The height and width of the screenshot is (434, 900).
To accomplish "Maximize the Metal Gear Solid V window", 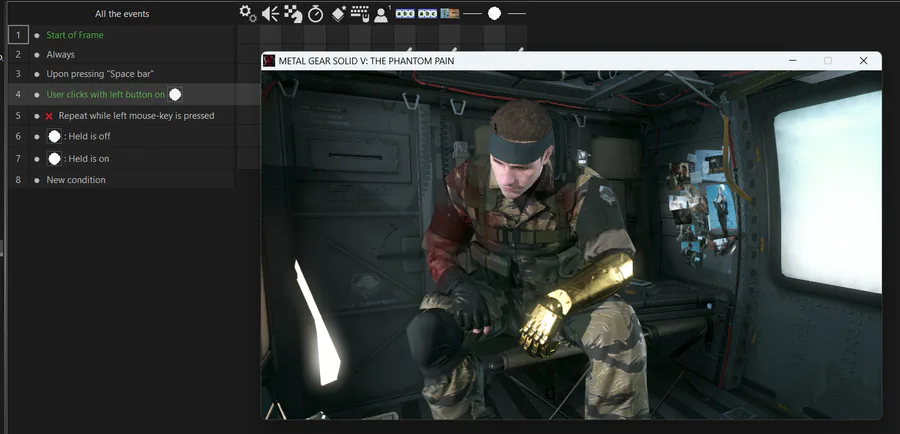I will click(x=828, y=61).
